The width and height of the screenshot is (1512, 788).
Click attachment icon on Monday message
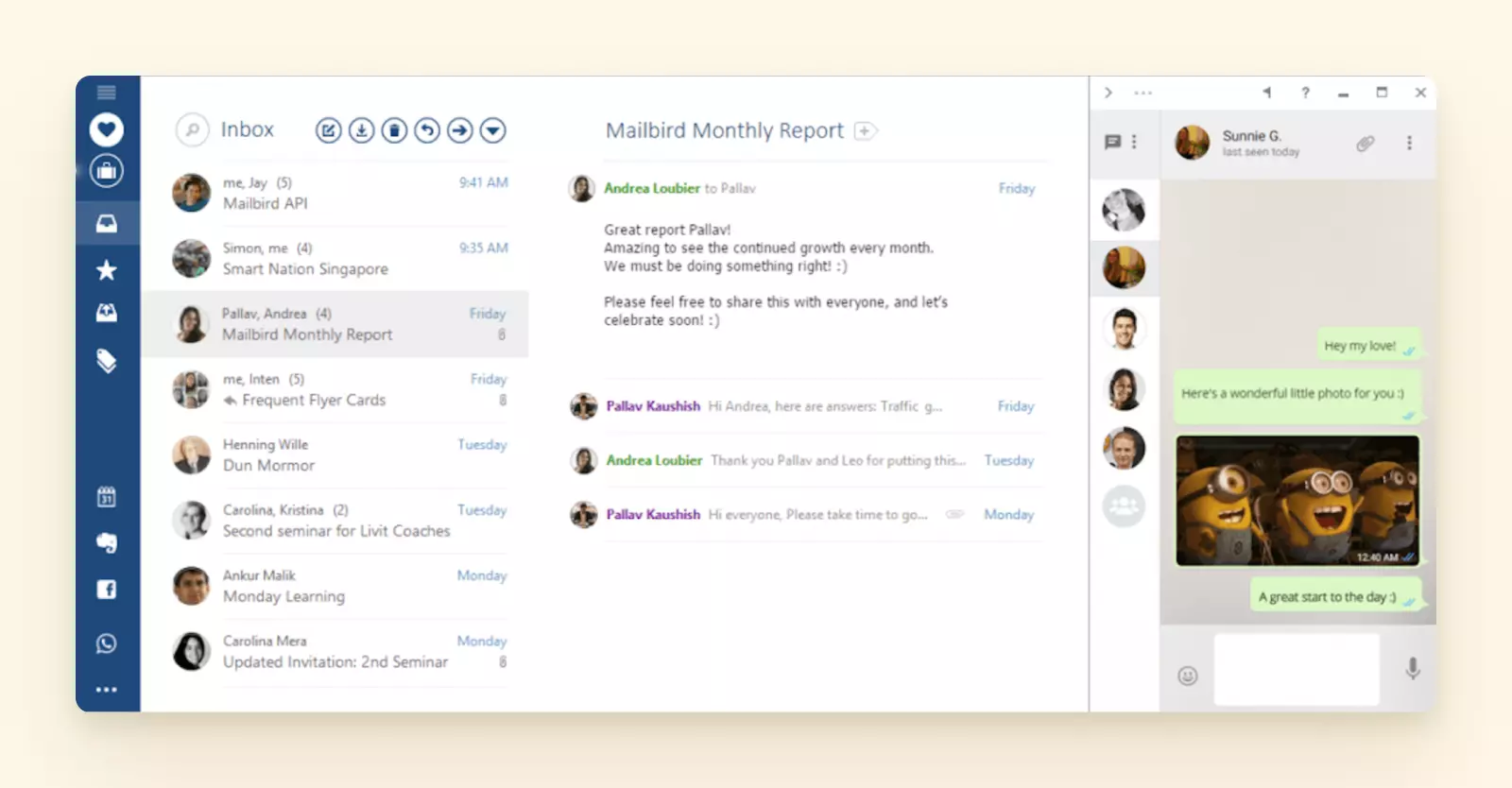click(x=954, y=515)
